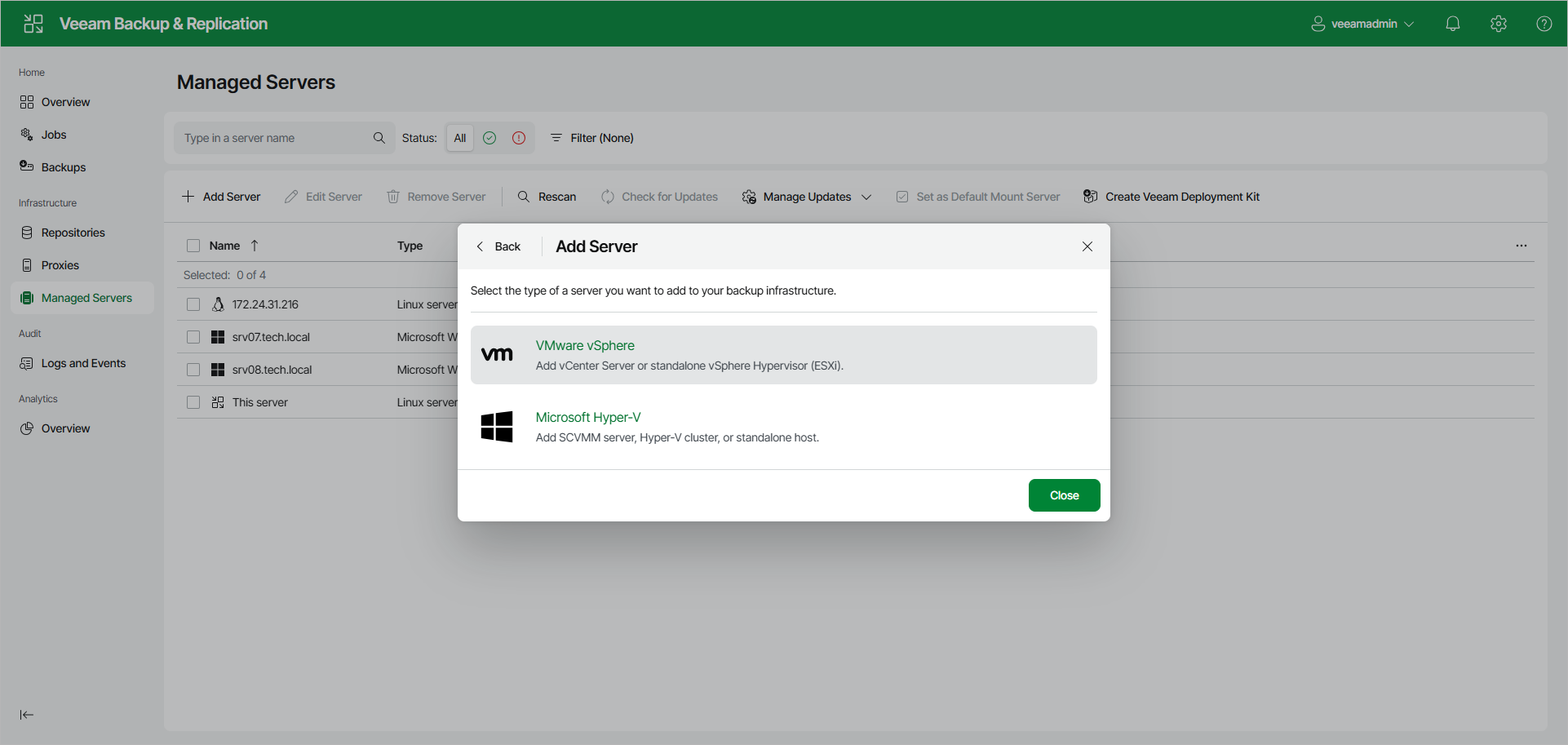Image resolution: width=1568 pixels, height=745 pixels.
Task: Close the Add Server dialog with X
Action: click(1087, 246)
